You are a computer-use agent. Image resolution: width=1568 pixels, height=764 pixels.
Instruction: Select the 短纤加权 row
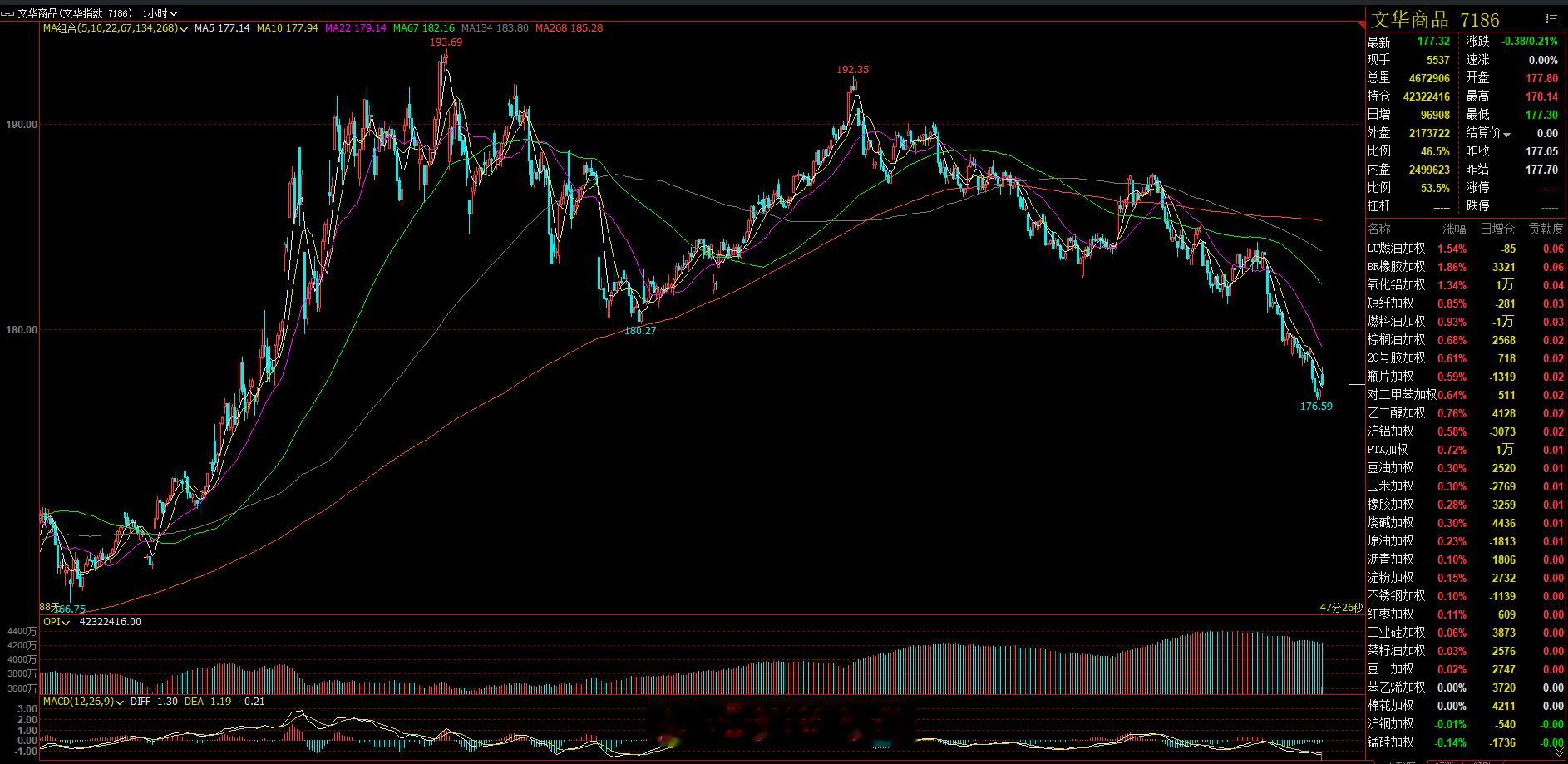tap(1466, 303)
